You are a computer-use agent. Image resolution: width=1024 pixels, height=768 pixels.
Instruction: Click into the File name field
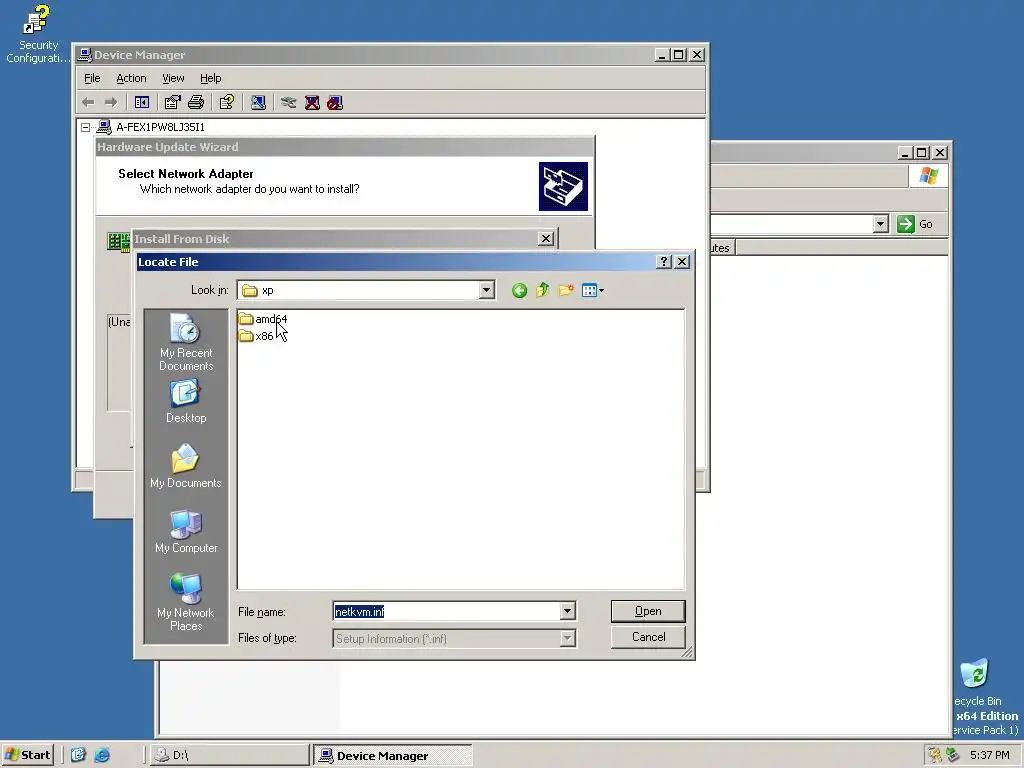(x=446, y=611)
